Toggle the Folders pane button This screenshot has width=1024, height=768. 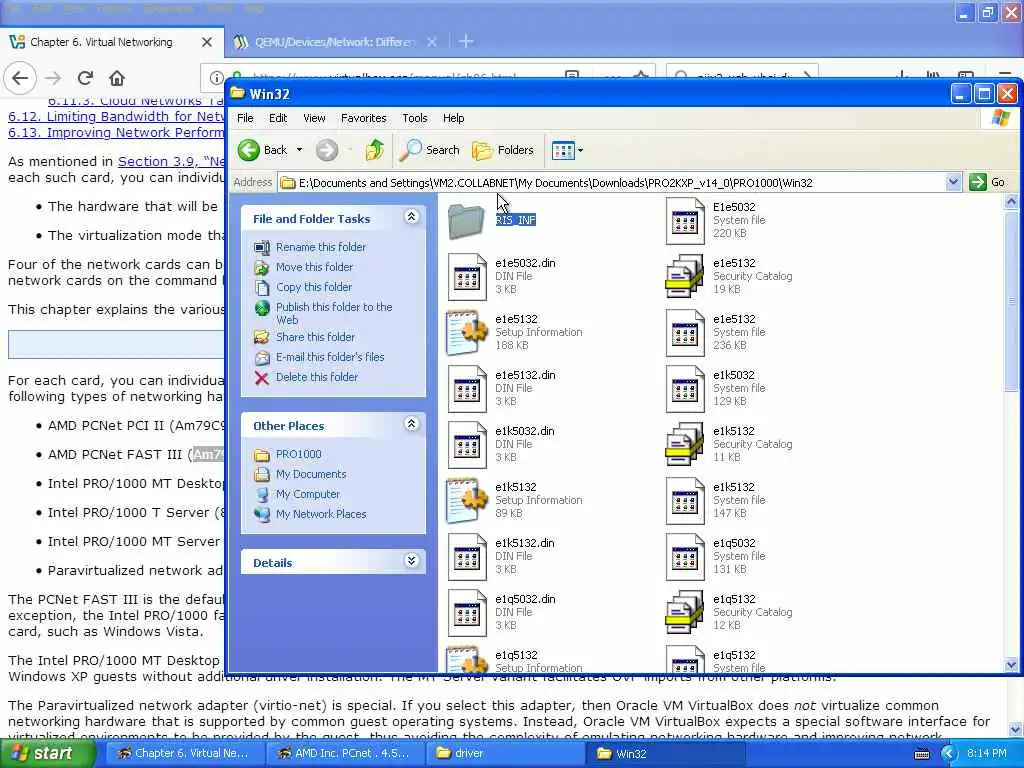pos(504,150)
